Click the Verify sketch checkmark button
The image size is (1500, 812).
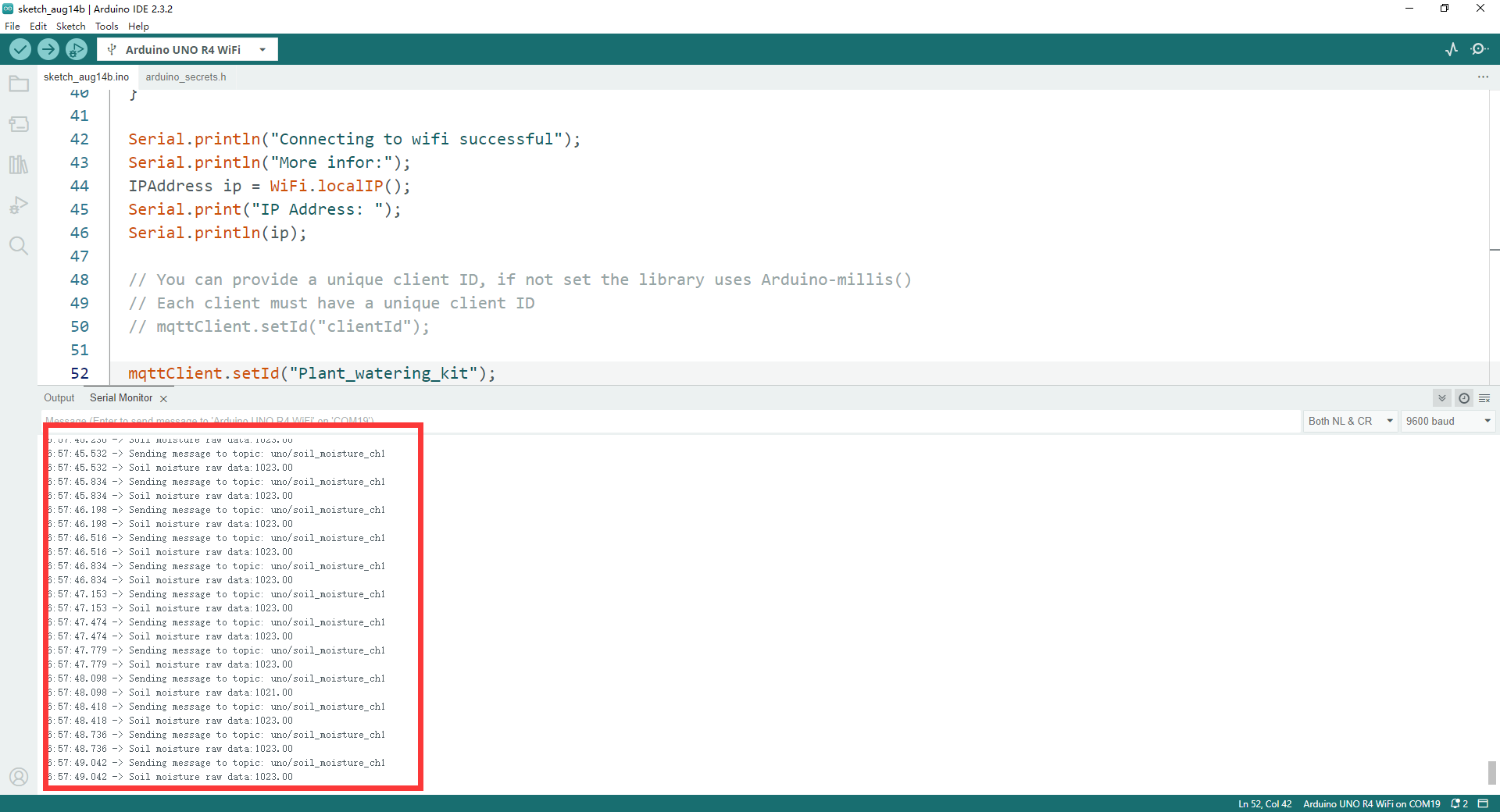[x=20, y=49]
